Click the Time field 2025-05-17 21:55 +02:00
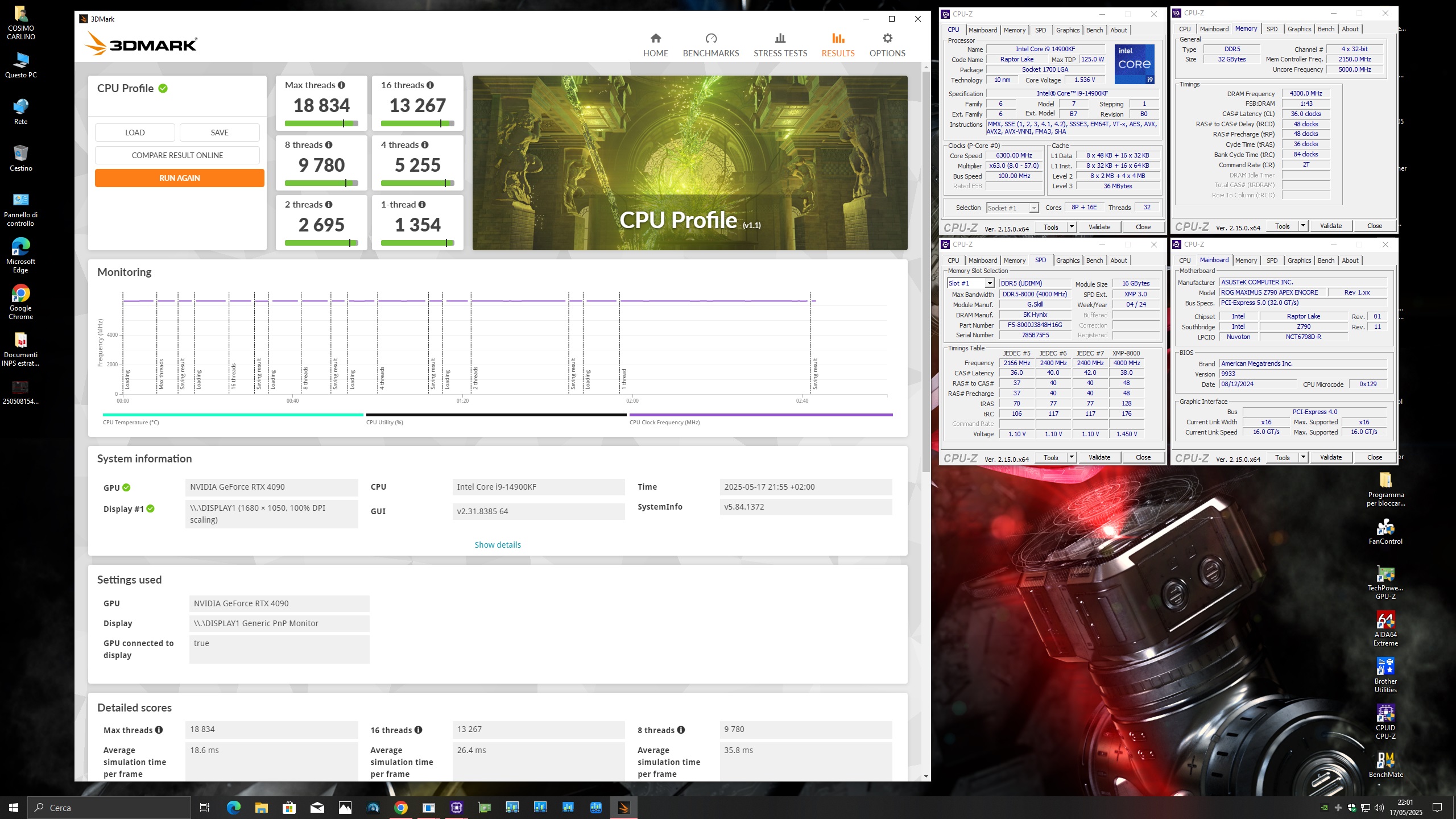Screen dimensions: 1456x819 point(806,487)
